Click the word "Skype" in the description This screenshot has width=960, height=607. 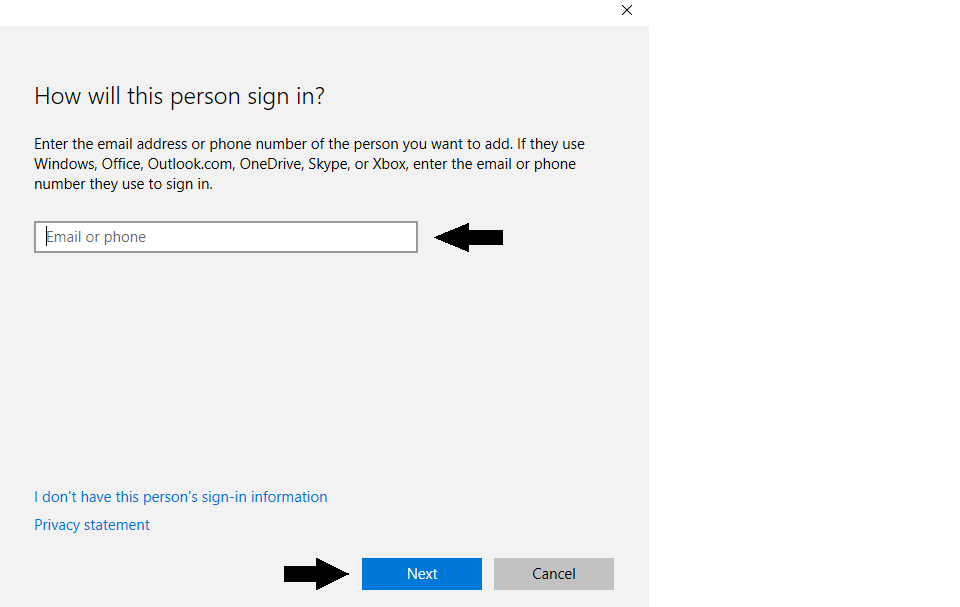click(328, 164)
